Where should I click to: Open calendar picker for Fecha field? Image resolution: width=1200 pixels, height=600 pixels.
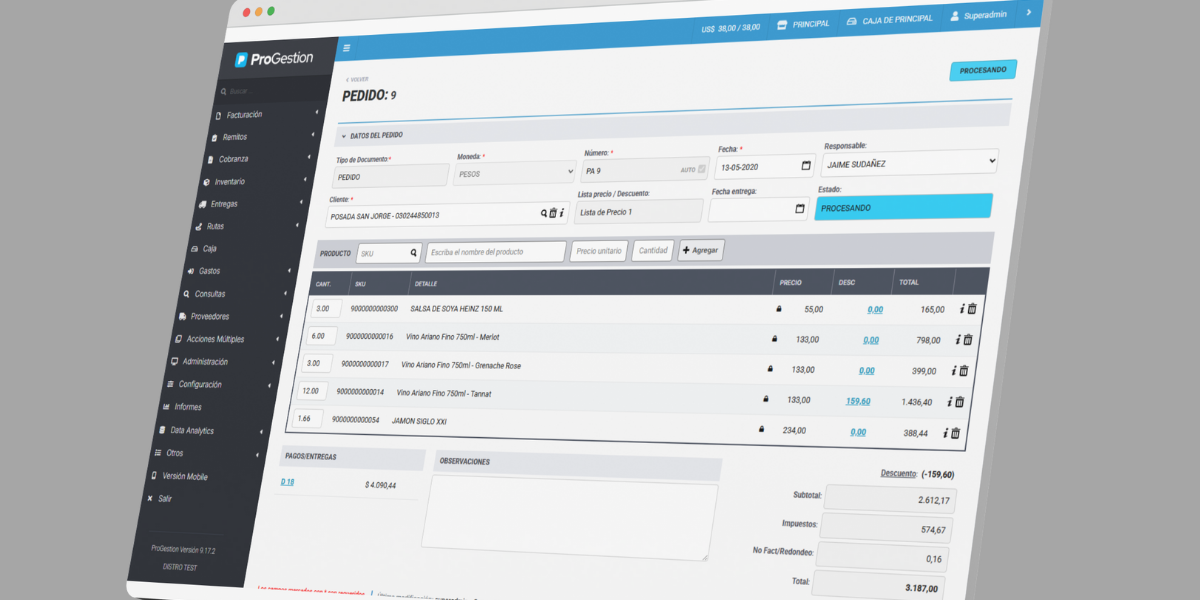point(806,166)
